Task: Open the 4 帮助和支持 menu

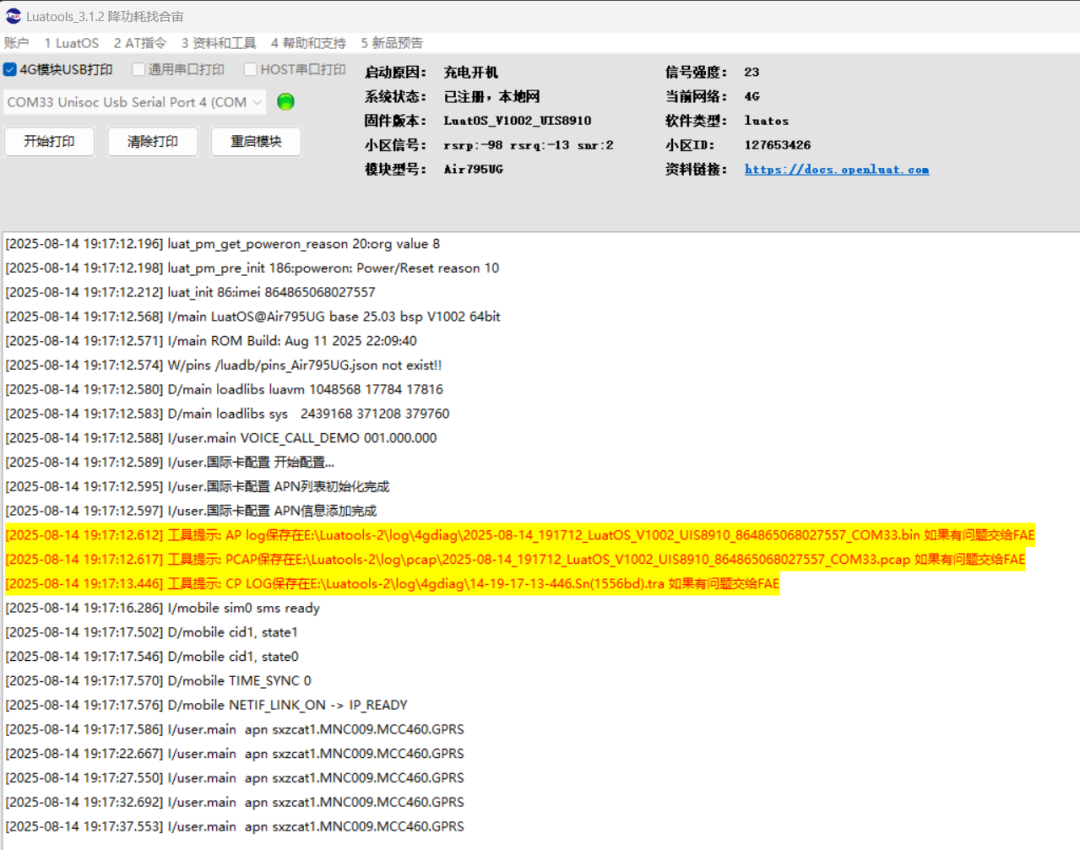Action: [308, 43]
